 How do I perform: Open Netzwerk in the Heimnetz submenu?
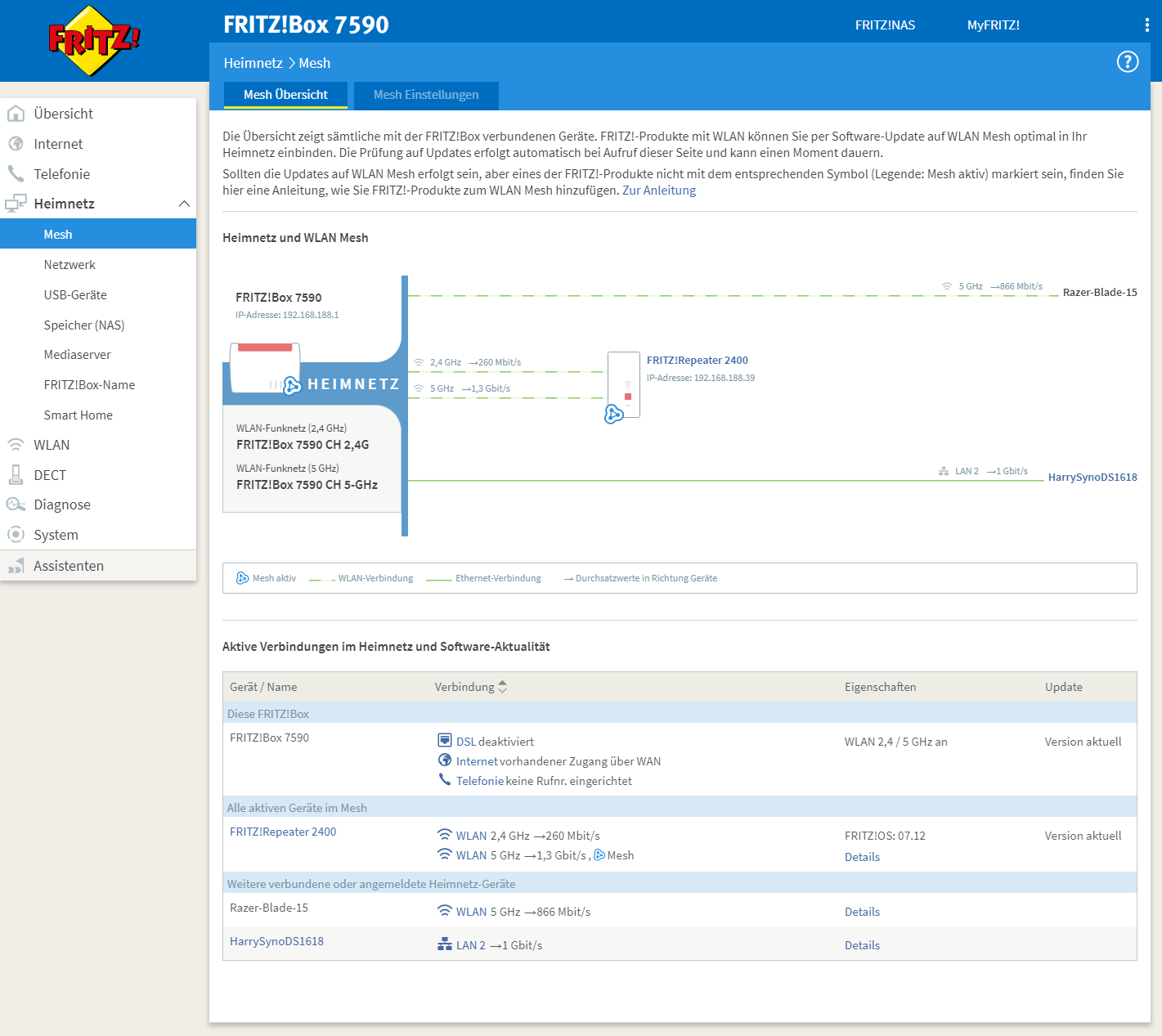tap(70, 265)
